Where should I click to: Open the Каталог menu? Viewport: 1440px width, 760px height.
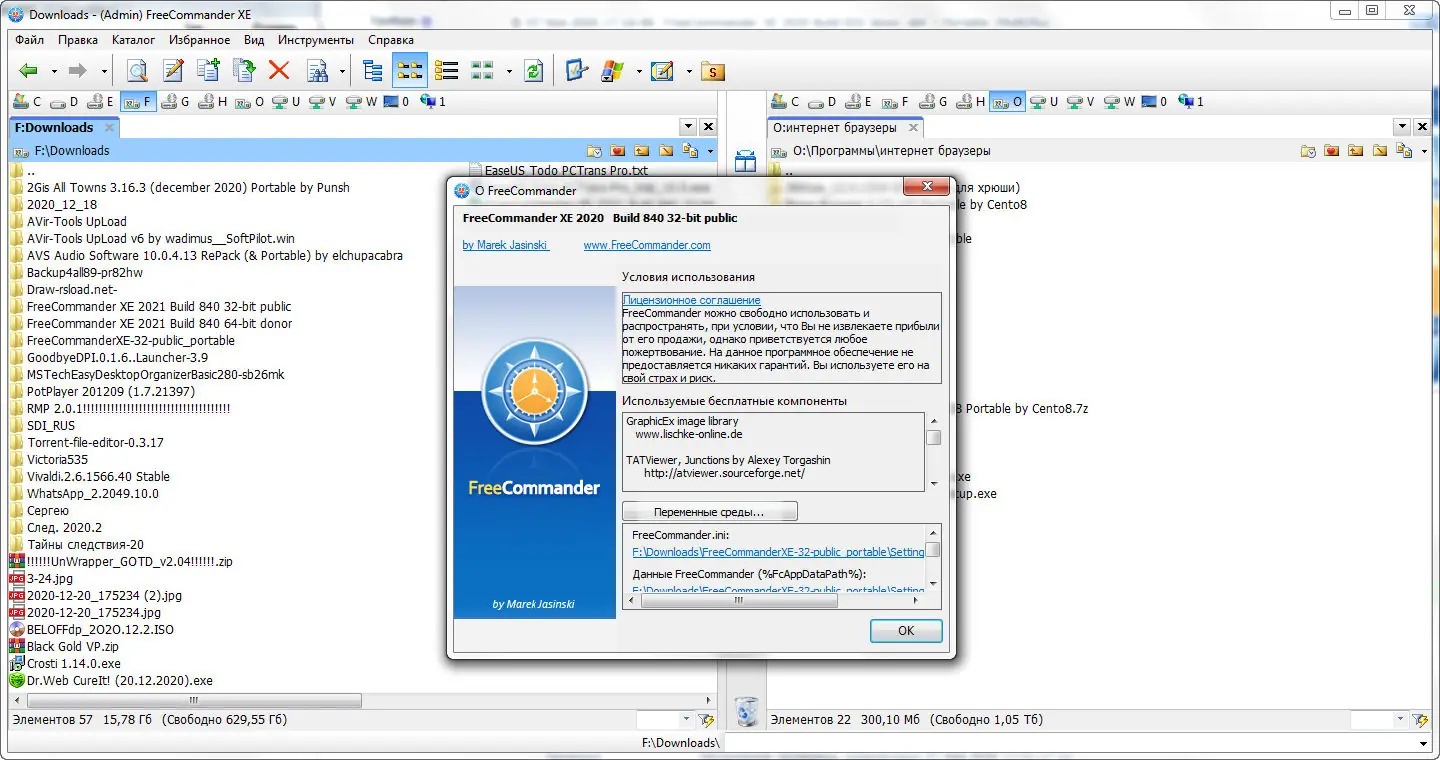point(134,40)
